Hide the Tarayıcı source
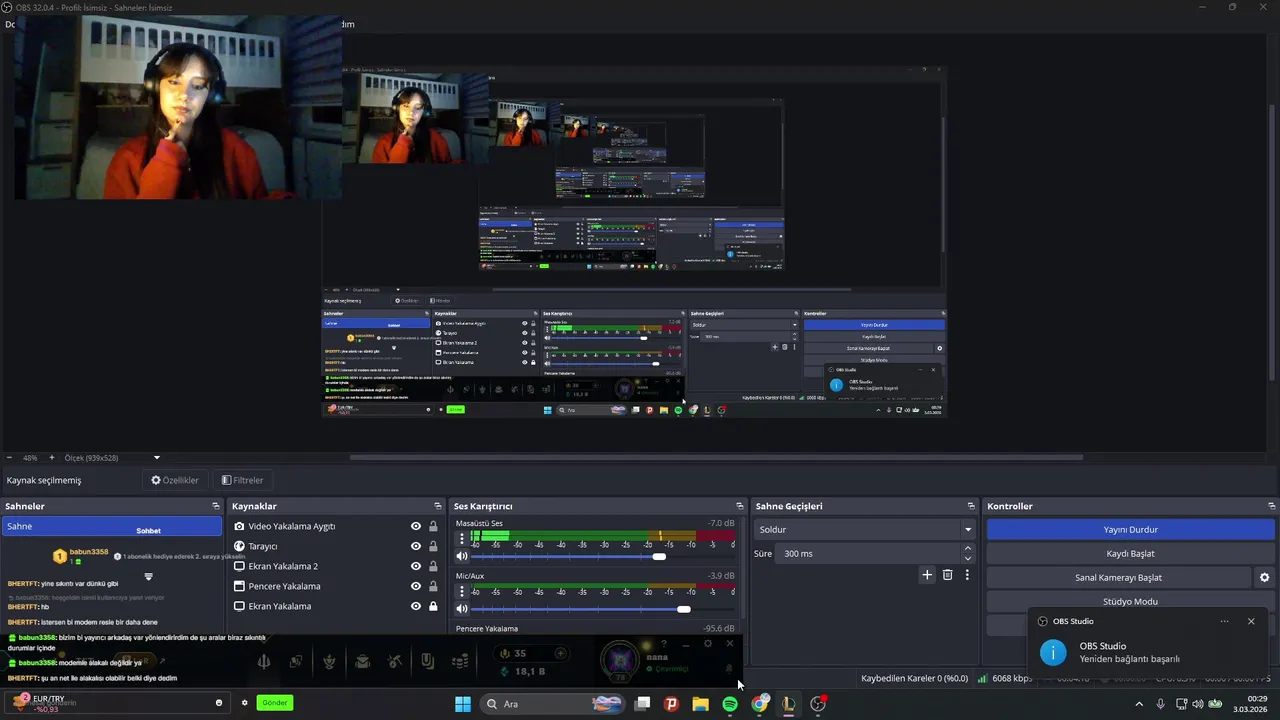The width and height of the screenshot is (1280, 720). (x=416, y=546)
